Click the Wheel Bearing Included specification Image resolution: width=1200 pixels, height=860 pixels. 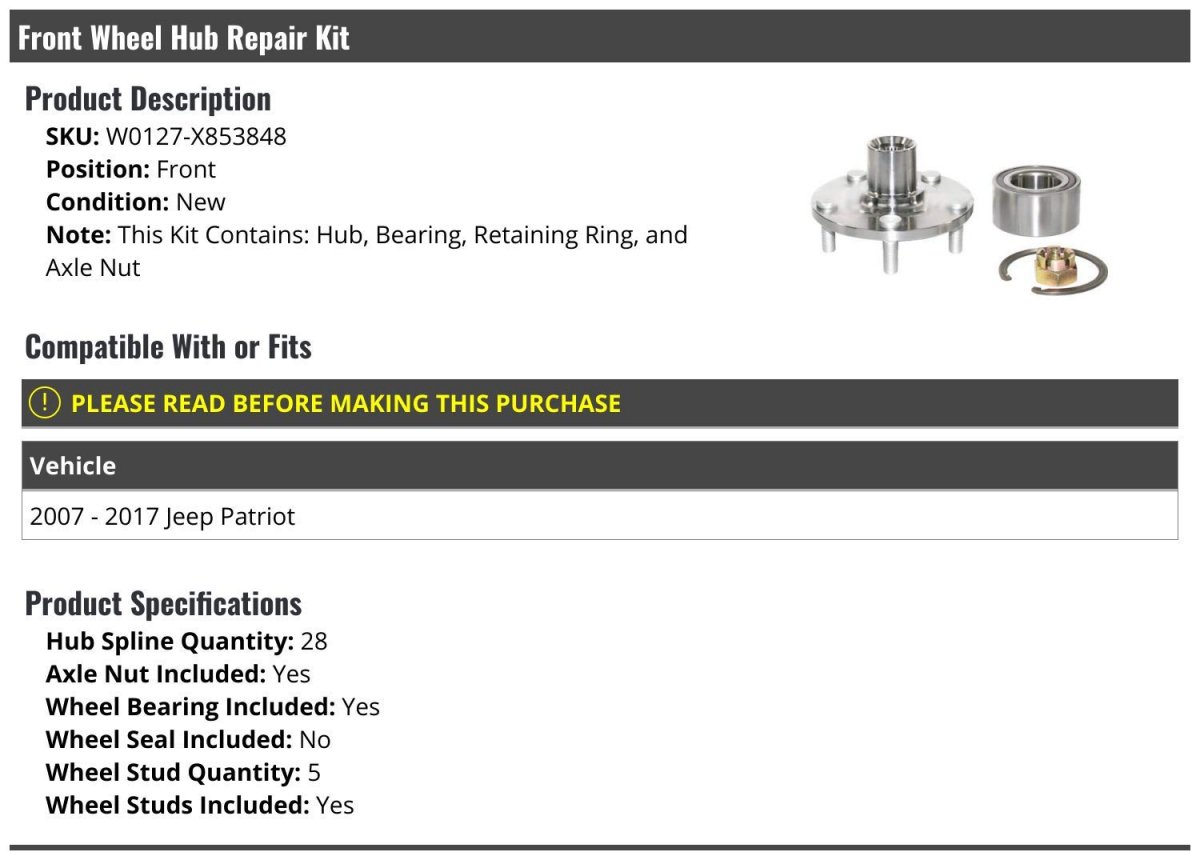[212, 707]
